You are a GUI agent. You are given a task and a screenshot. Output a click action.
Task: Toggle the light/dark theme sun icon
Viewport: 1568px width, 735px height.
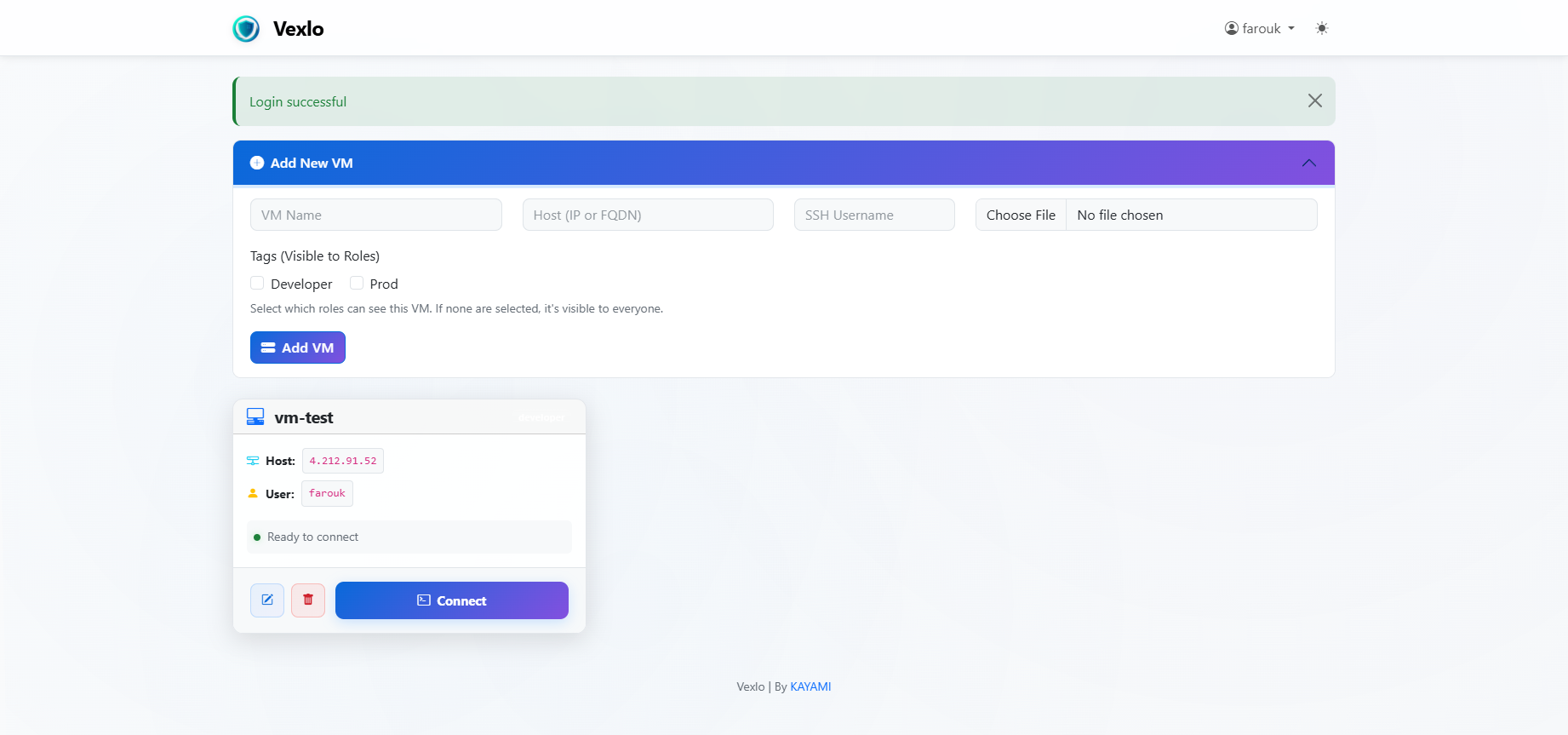point(1321,28)
